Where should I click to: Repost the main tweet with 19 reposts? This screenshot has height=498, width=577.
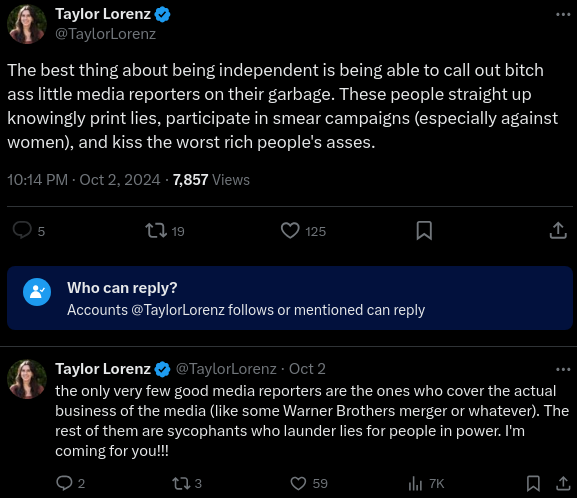(156, 231)
